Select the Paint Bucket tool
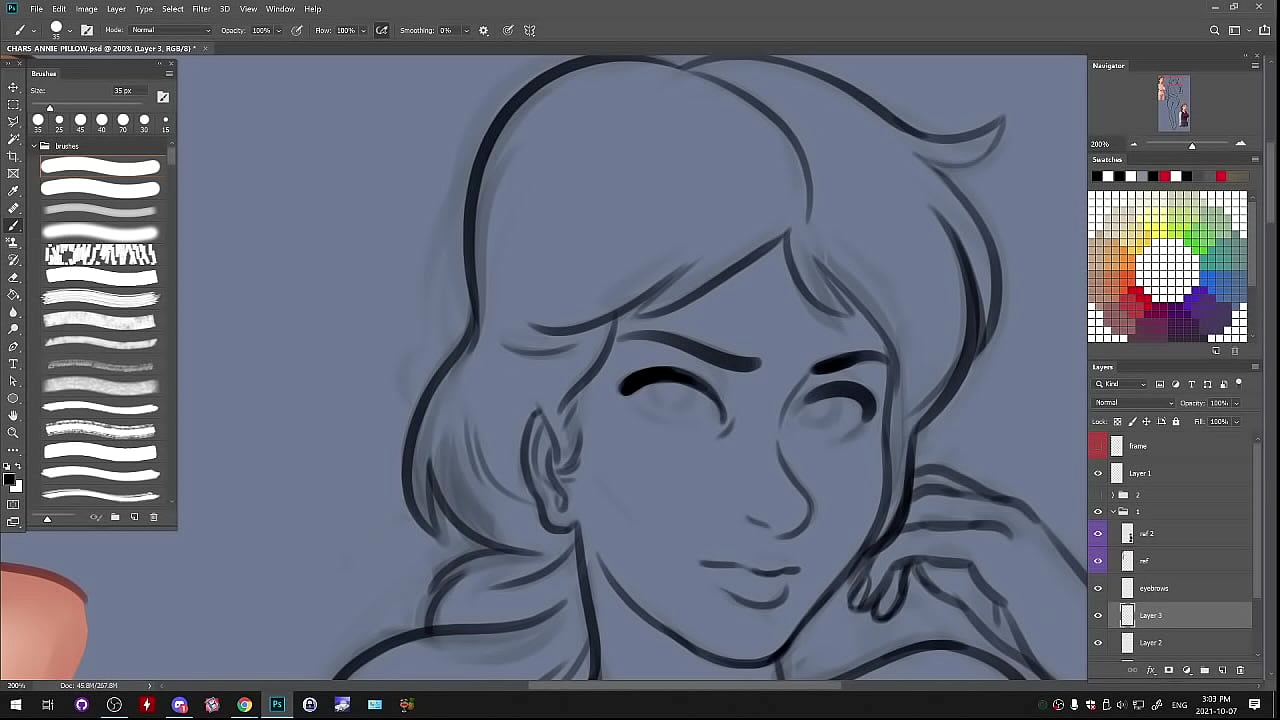The width and height of the screenshot is (1280, 720). tap(13, 295)
